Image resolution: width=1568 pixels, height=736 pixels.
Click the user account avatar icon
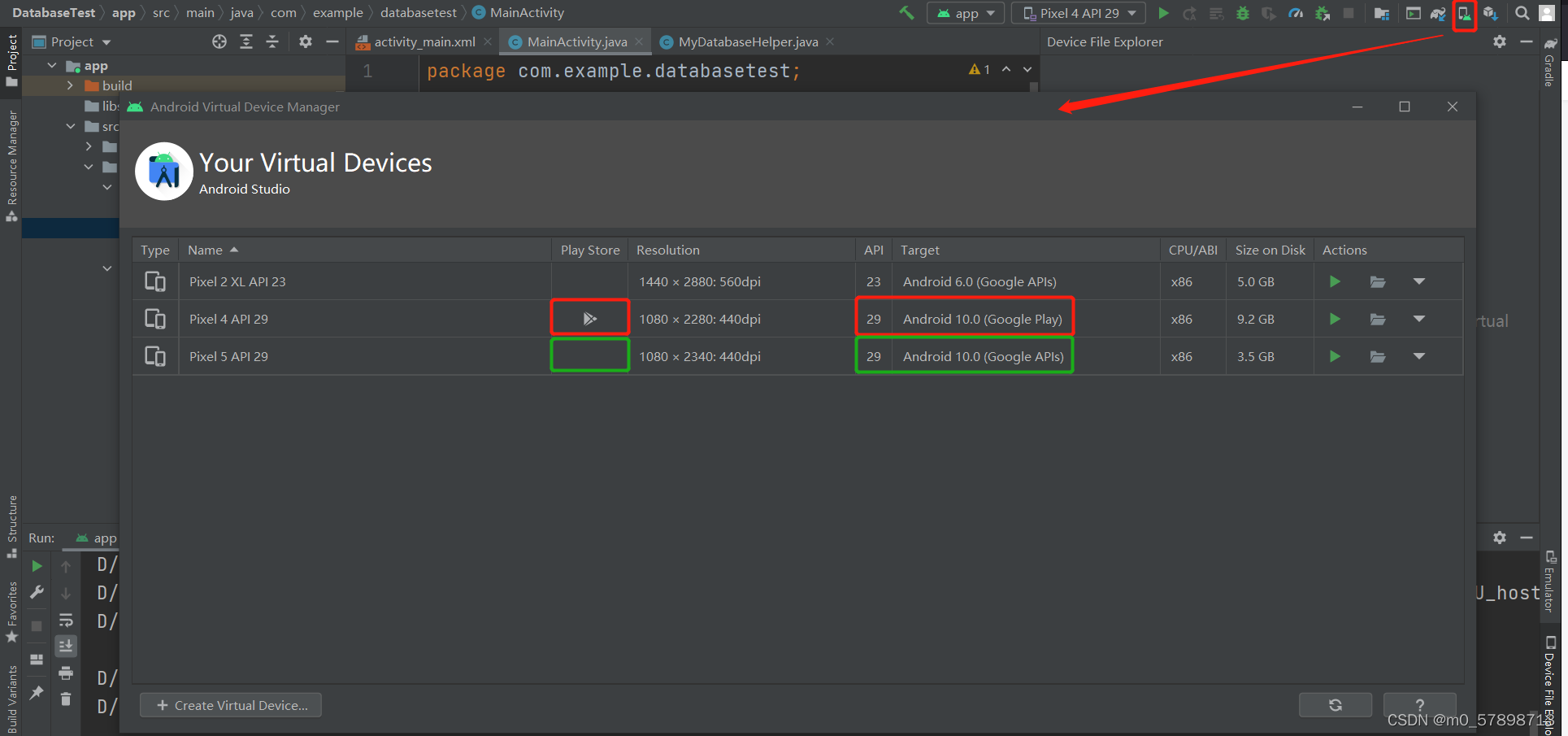coord(1547,13)
